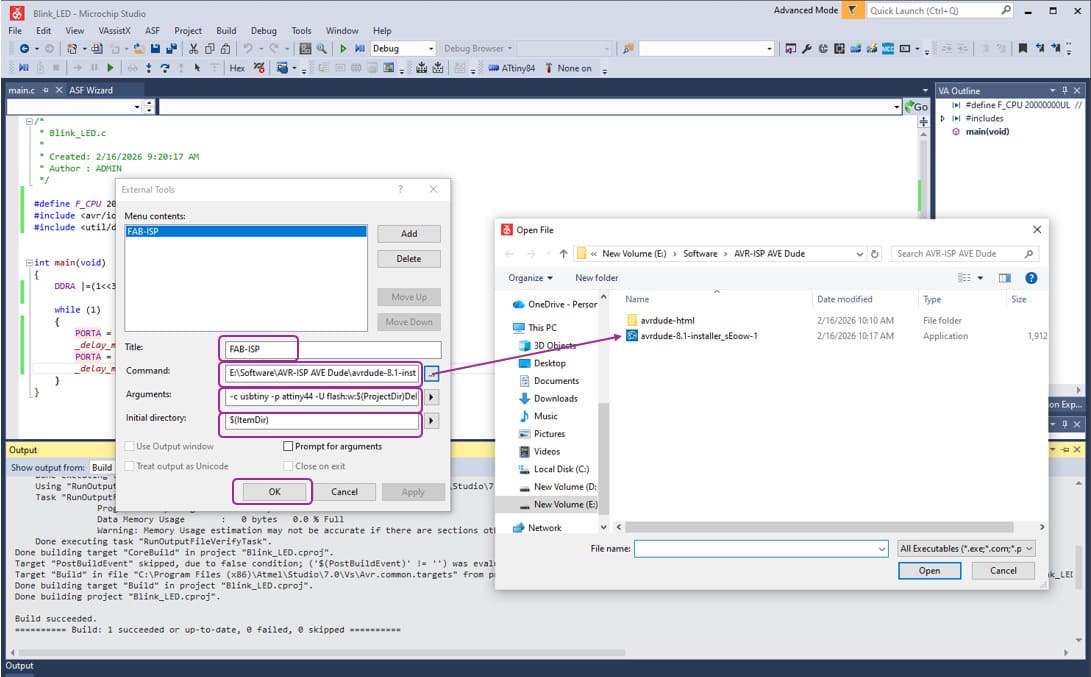1091x677 pixels.
Task: Click the VAssistX Go button
Action: coord(916,106)
